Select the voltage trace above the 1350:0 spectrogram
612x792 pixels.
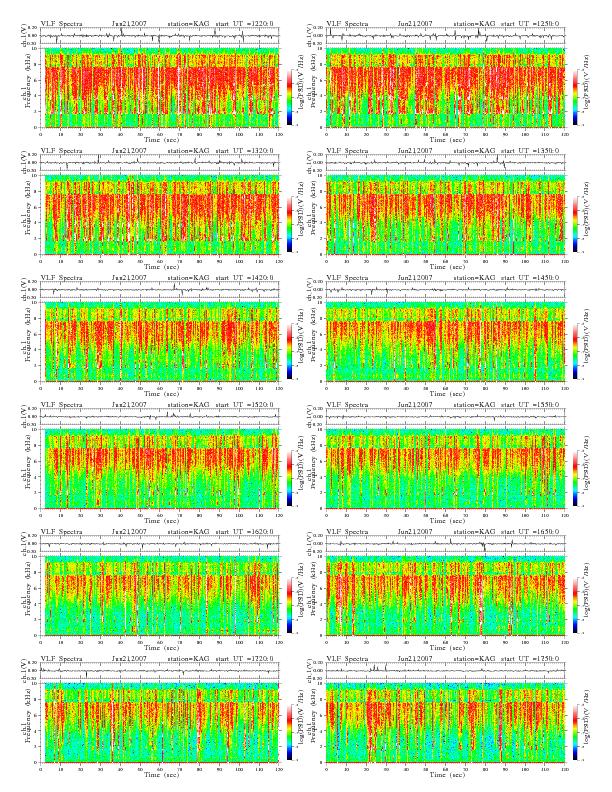click(x=445, y=163)
